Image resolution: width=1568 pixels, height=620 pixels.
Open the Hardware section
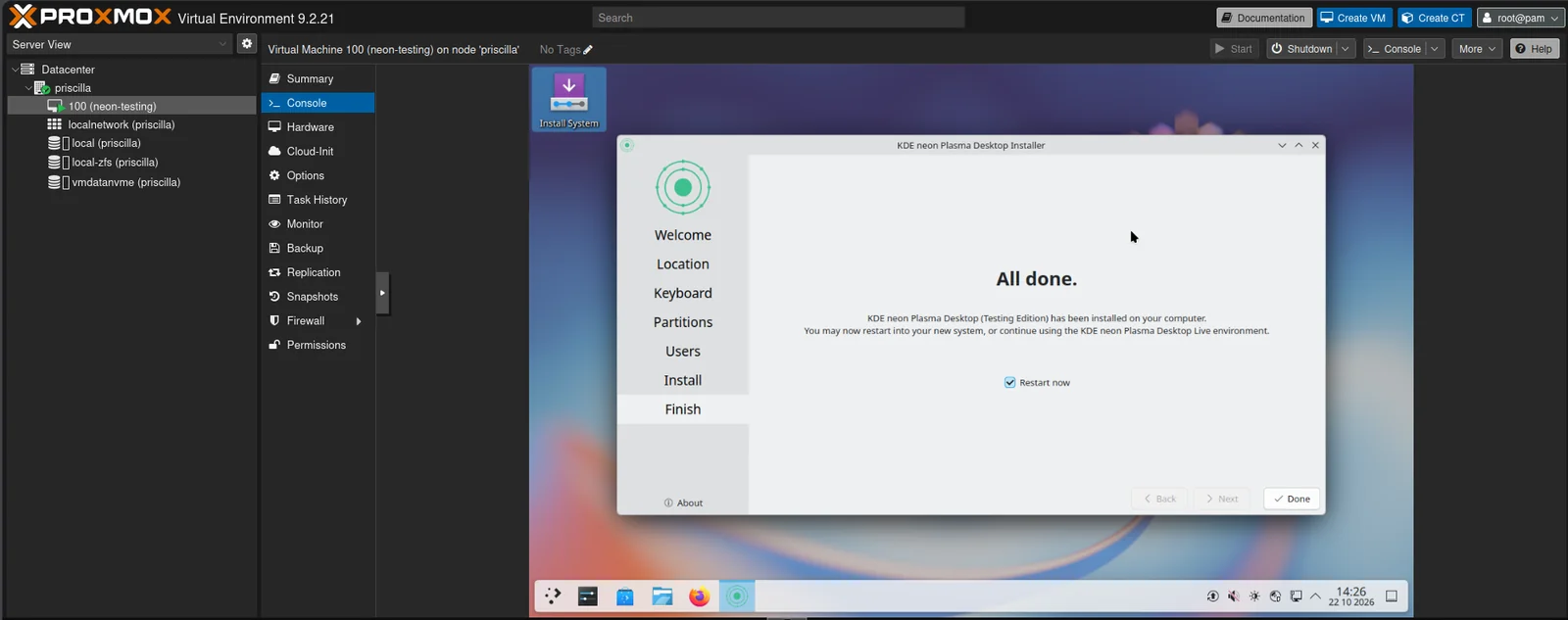[x=318, y=127]
